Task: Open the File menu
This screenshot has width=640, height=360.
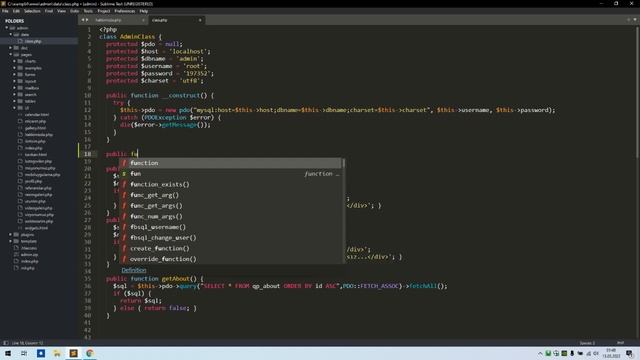Action: pyautogui.click(x=5, y=11)
